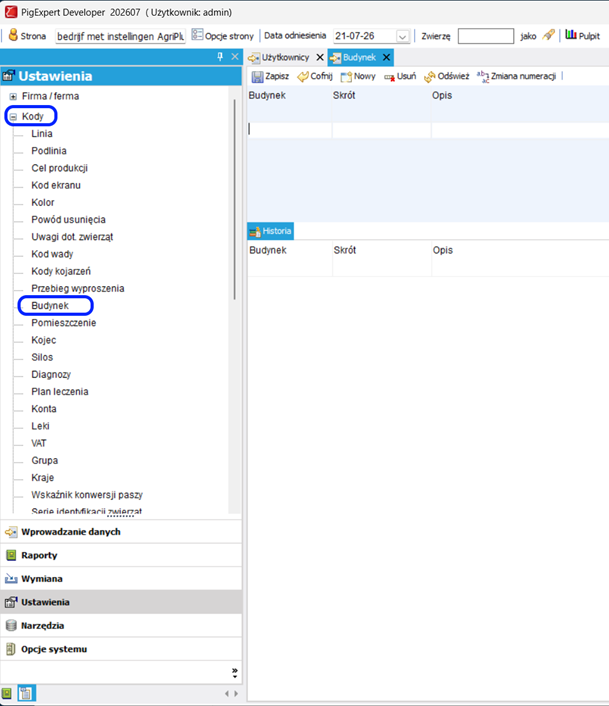
Task: Create a new record with Nowy
Action: tap(358, 77)
